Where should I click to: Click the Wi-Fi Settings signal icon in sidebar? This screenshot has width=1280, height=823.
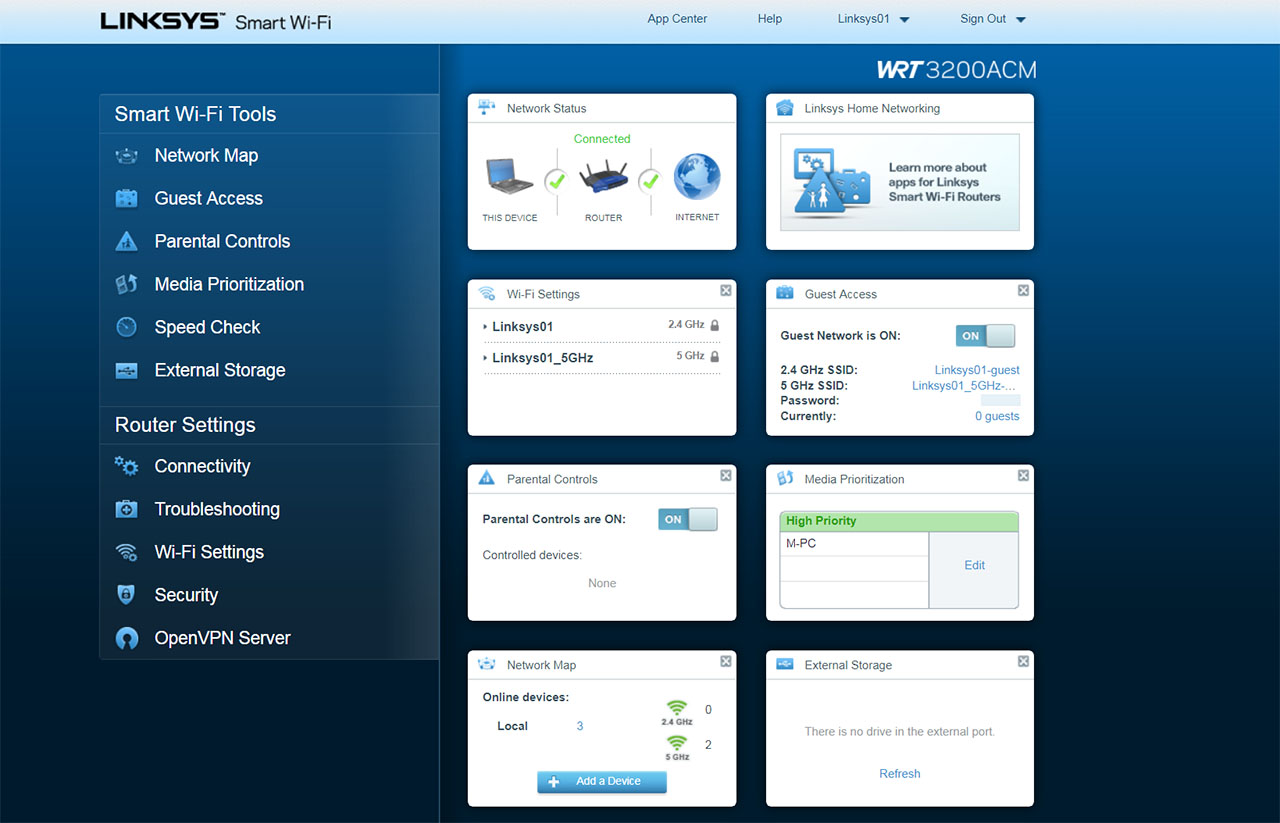[126, 552]
